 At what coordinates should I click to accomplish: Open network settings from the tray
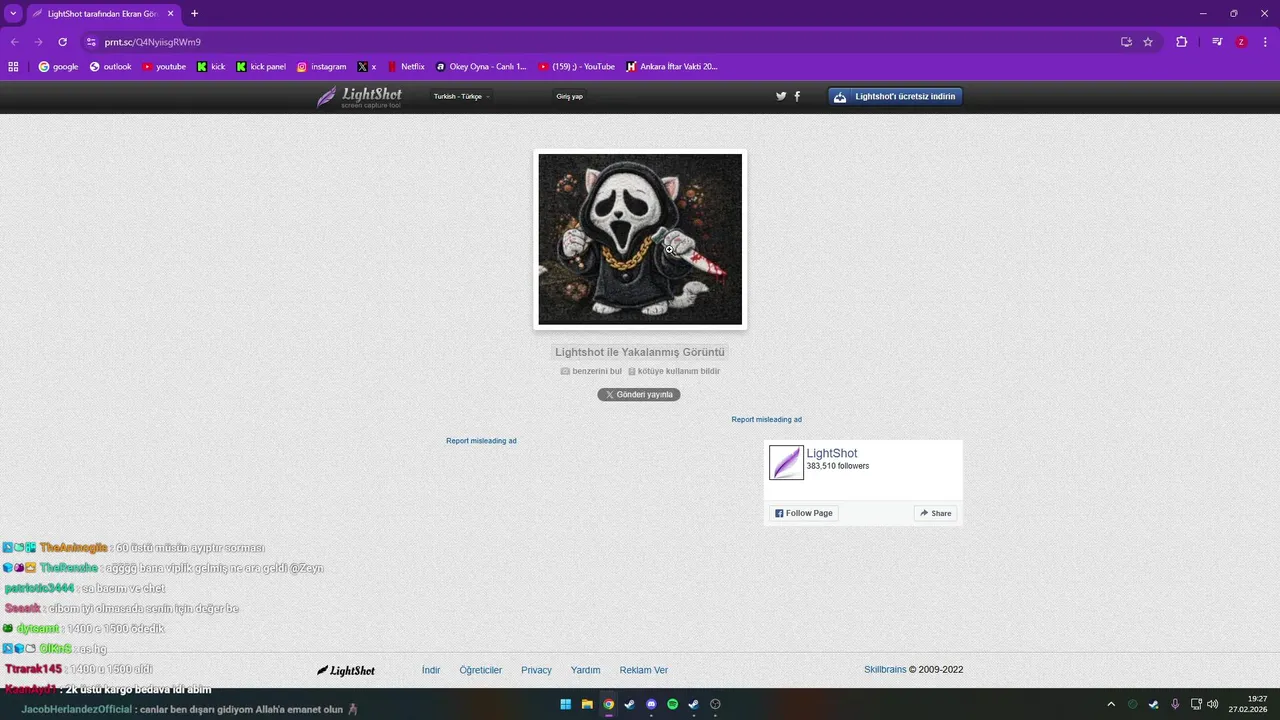click(x=1196, y=704)
